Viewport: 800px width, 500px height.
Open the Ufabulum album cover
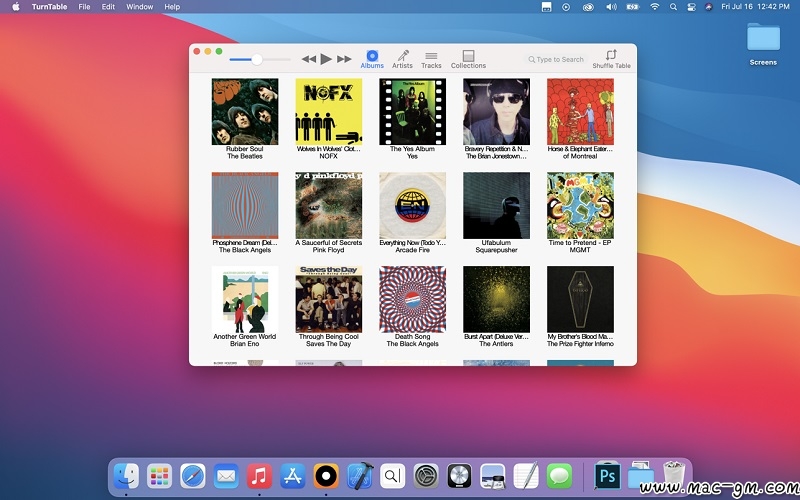[496, 205]
